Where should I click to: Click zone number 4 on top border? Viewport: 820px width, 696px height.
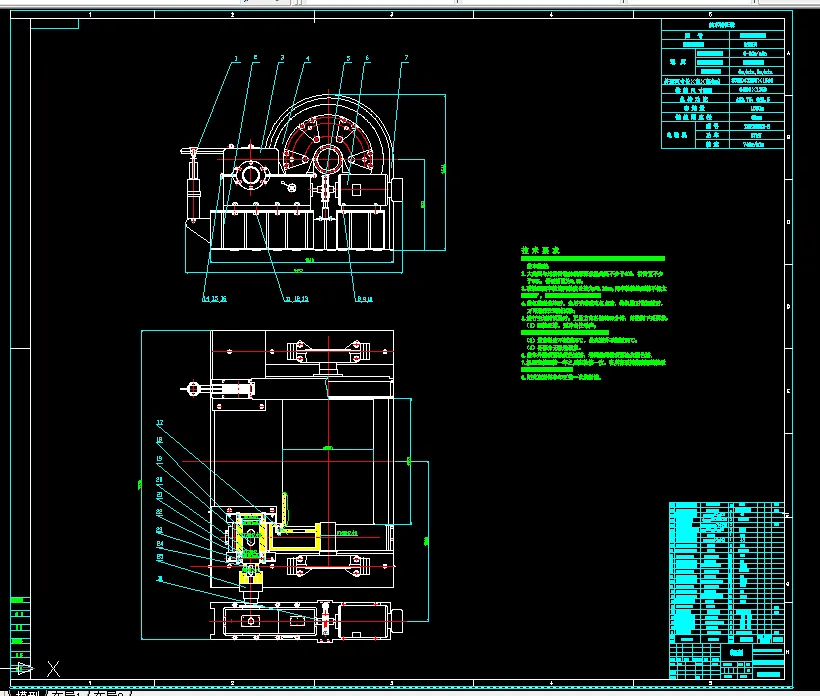click(x=551, y=15)
